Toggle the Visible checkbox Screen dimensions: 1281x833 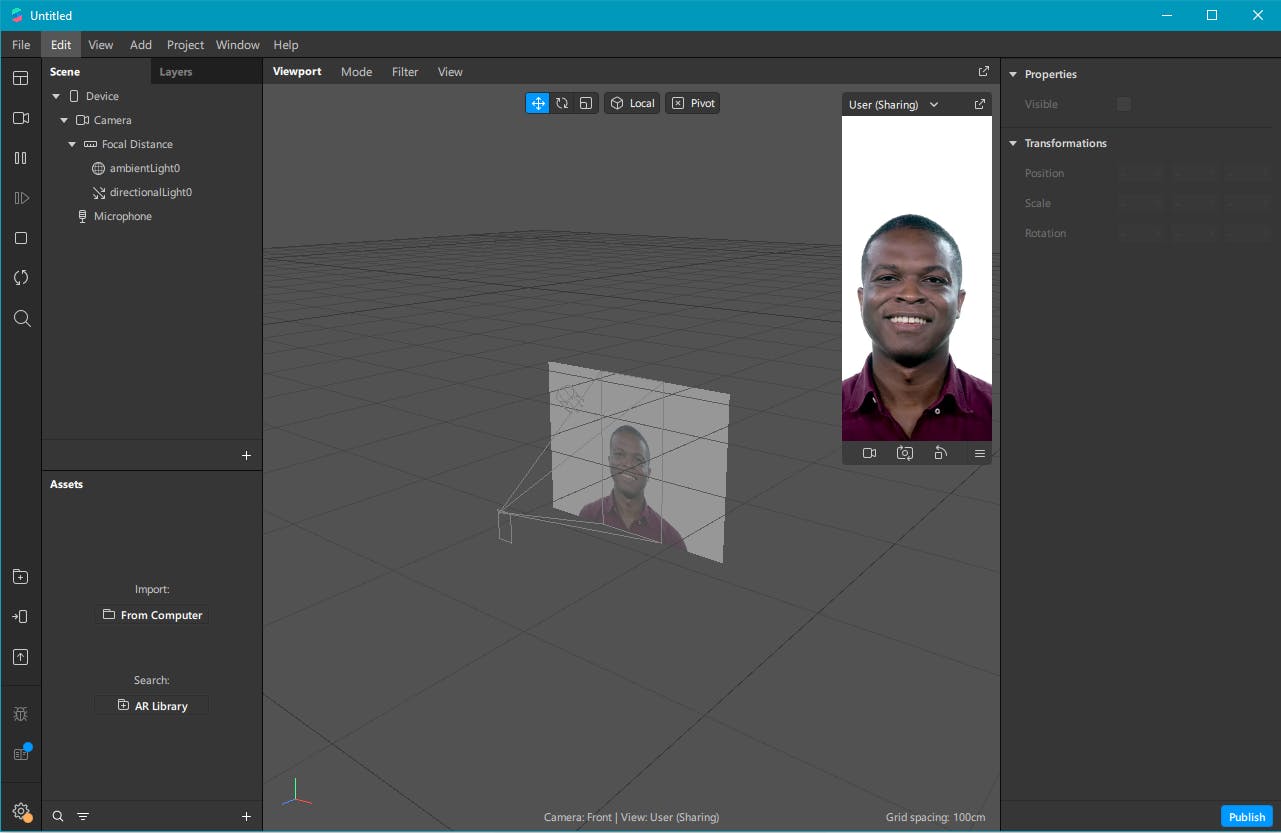(x=1124, y=104)
